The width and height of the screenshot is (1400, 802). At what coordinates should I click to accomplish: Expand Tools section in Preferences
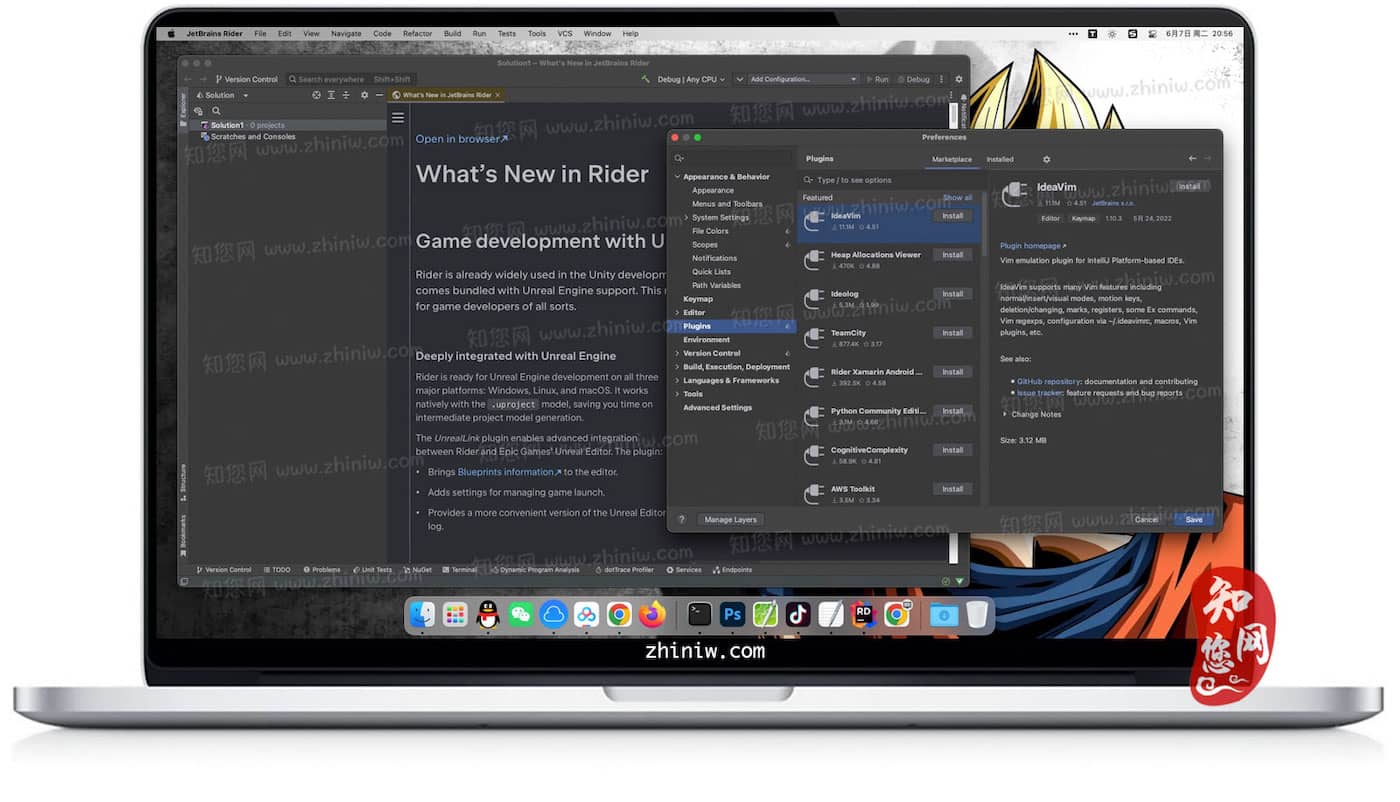point(677,394)
